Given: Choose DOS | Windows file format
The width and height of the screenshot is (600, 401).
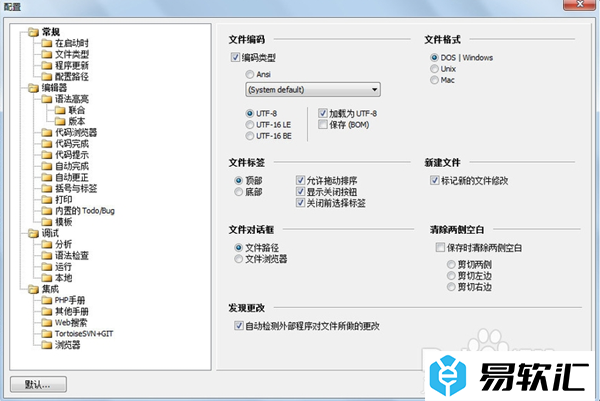Looking at the screenshot, I should tap(434, 57).
